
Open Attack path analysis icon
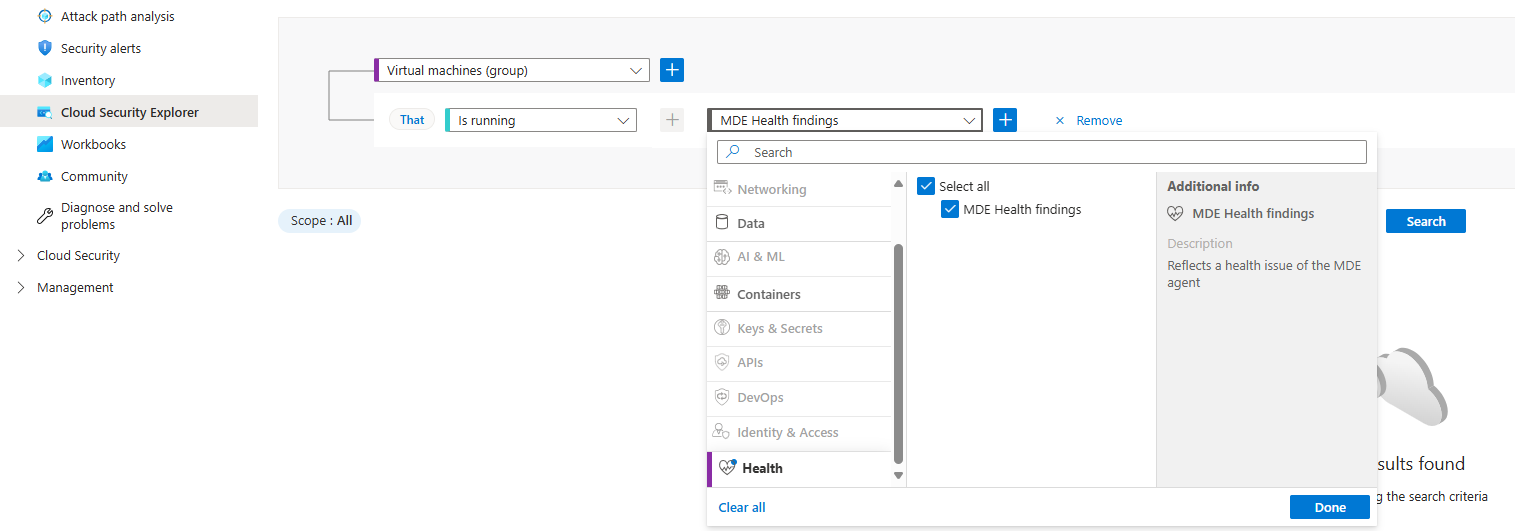(44, 16)
